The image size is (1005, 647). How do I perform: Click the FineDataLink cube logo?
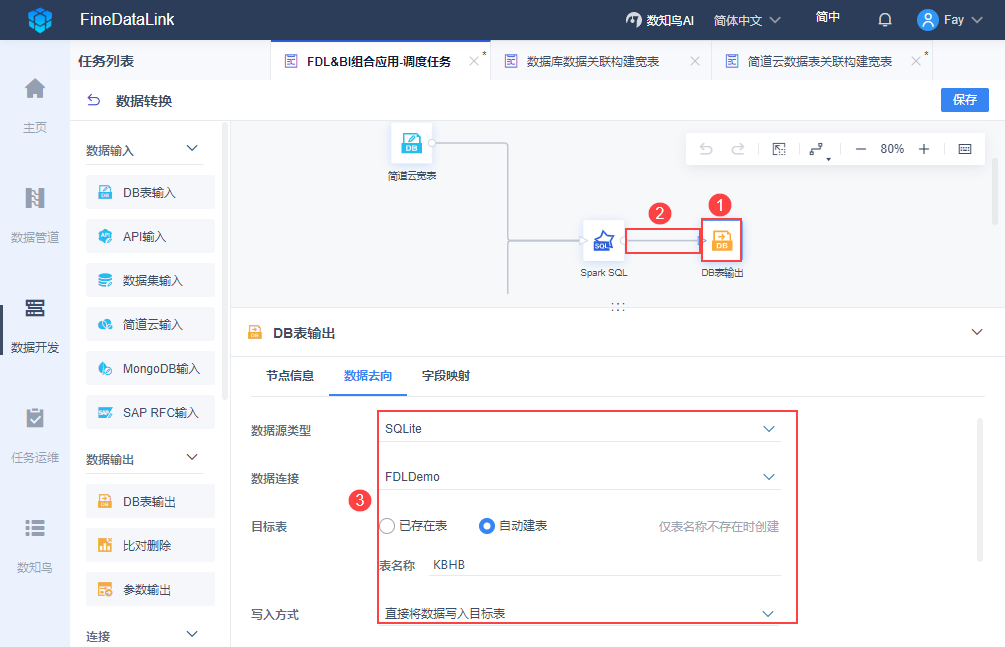tap(40, 20)
